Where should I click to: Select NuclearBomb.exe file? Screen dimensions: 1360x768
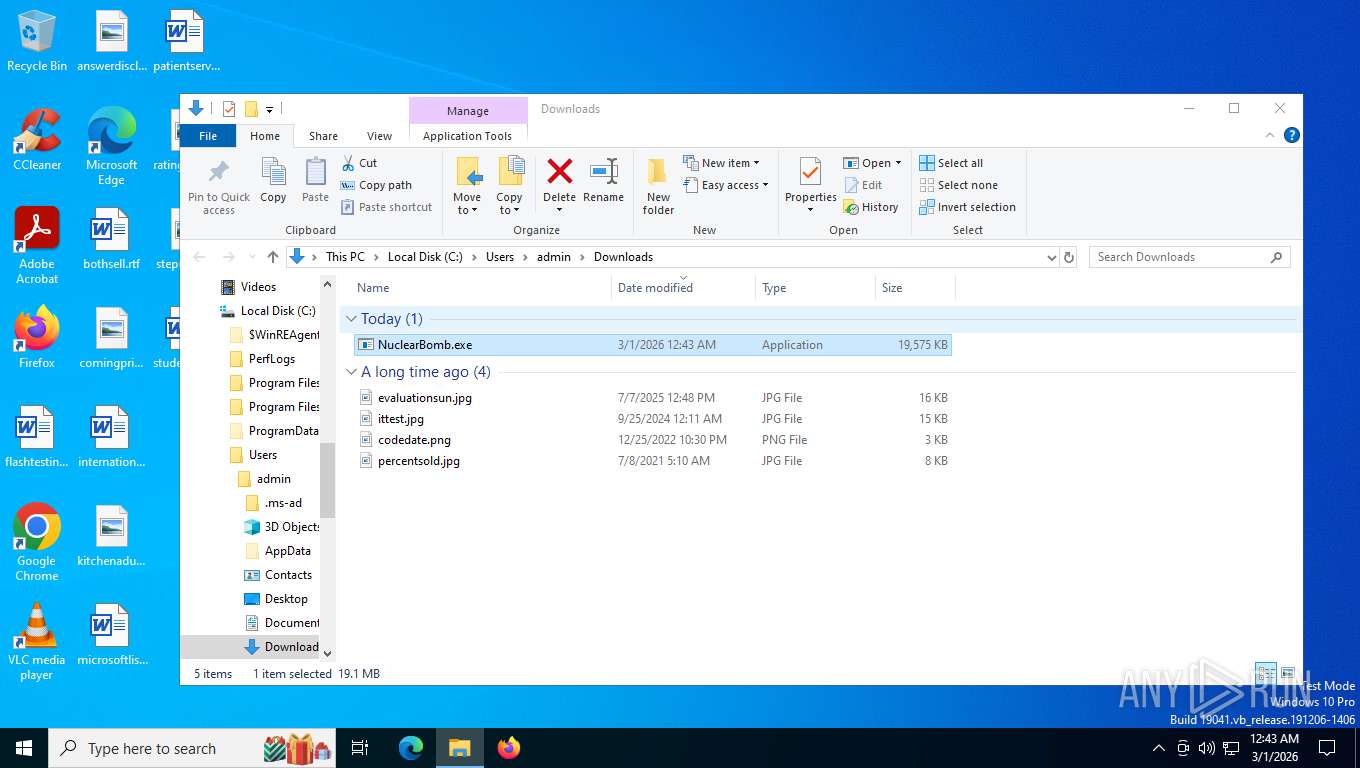[653, 345]
